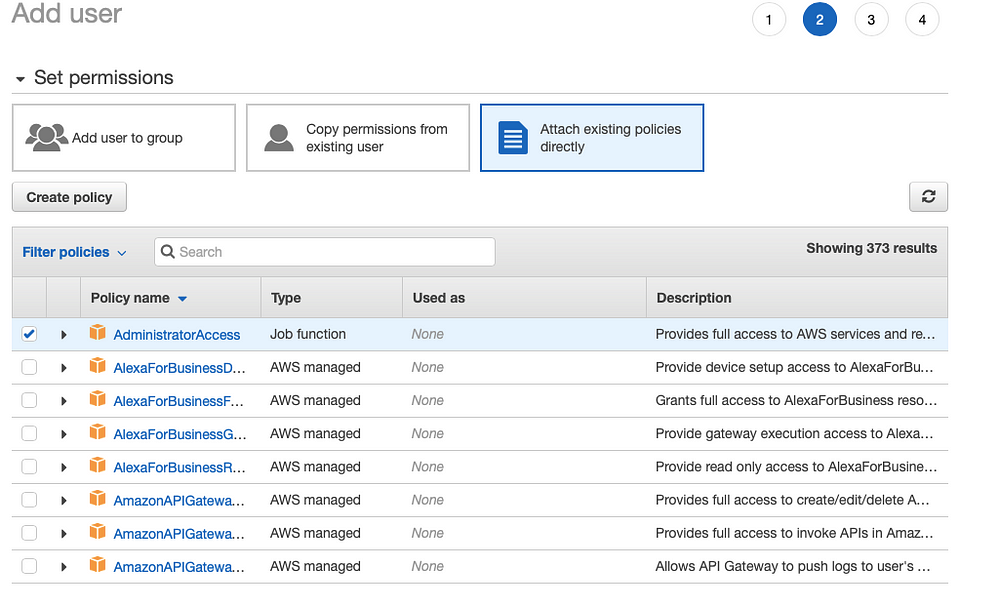Open the Filter policies dropdown
The image size is (1000, 614).
(74, 252)
